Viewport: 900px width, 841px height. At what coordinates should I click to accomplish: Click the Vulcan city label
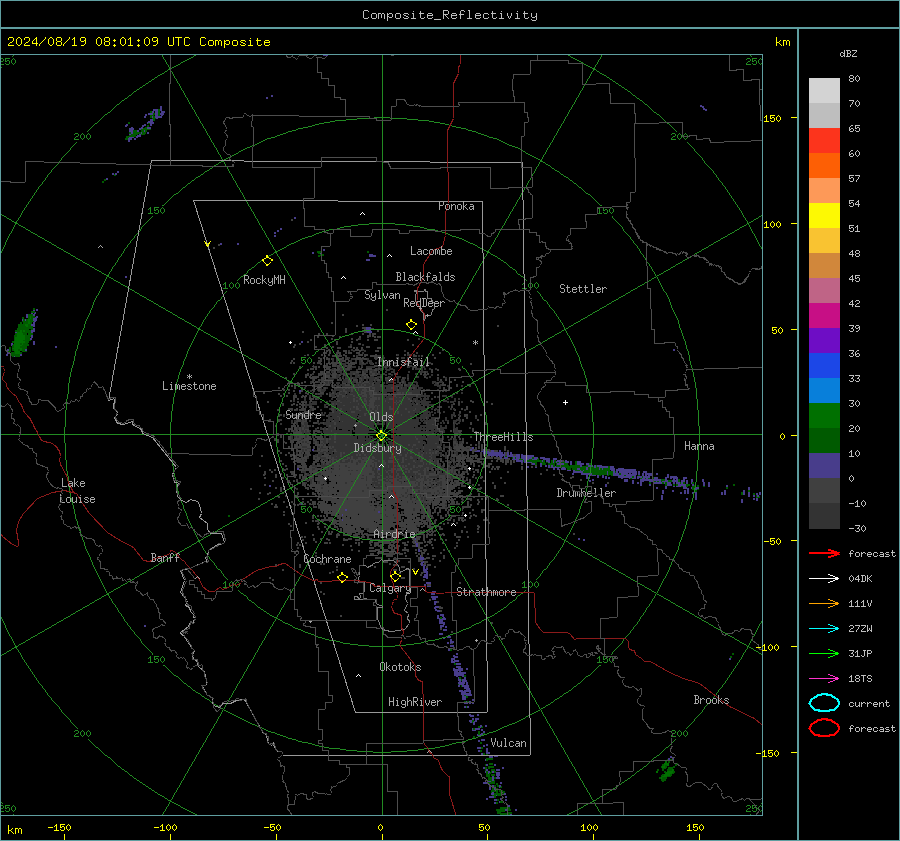pos(508,743)
